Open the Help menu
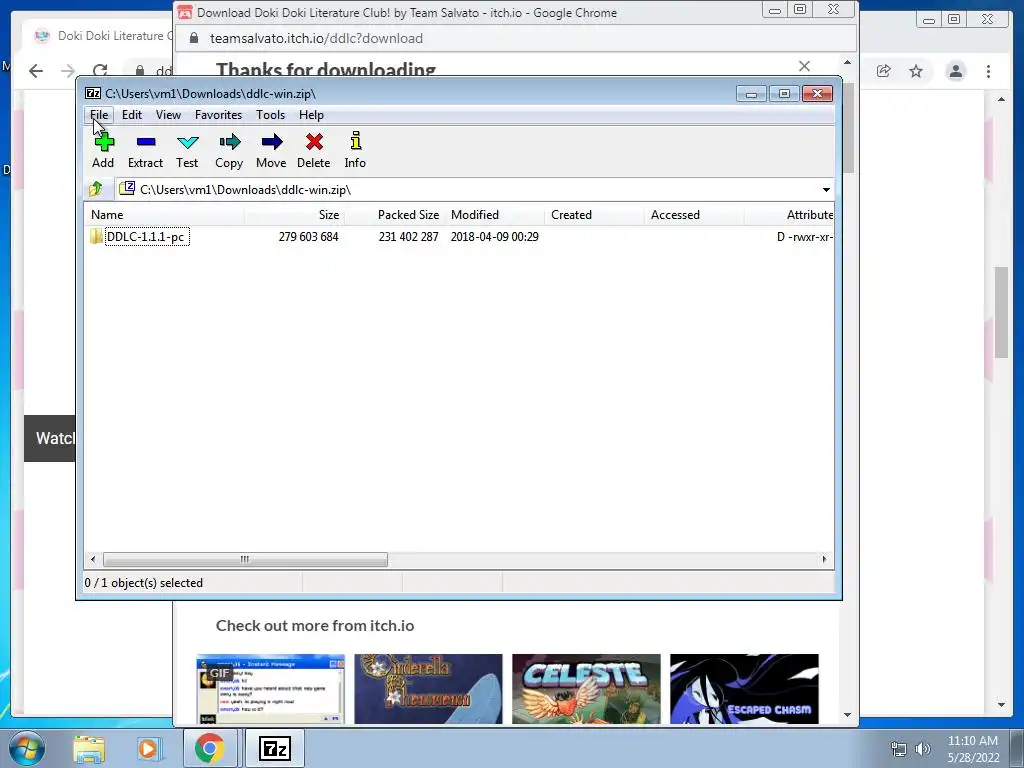This screenshot has height=768, width=1024. pyautogui.click(x=312, y=115)
